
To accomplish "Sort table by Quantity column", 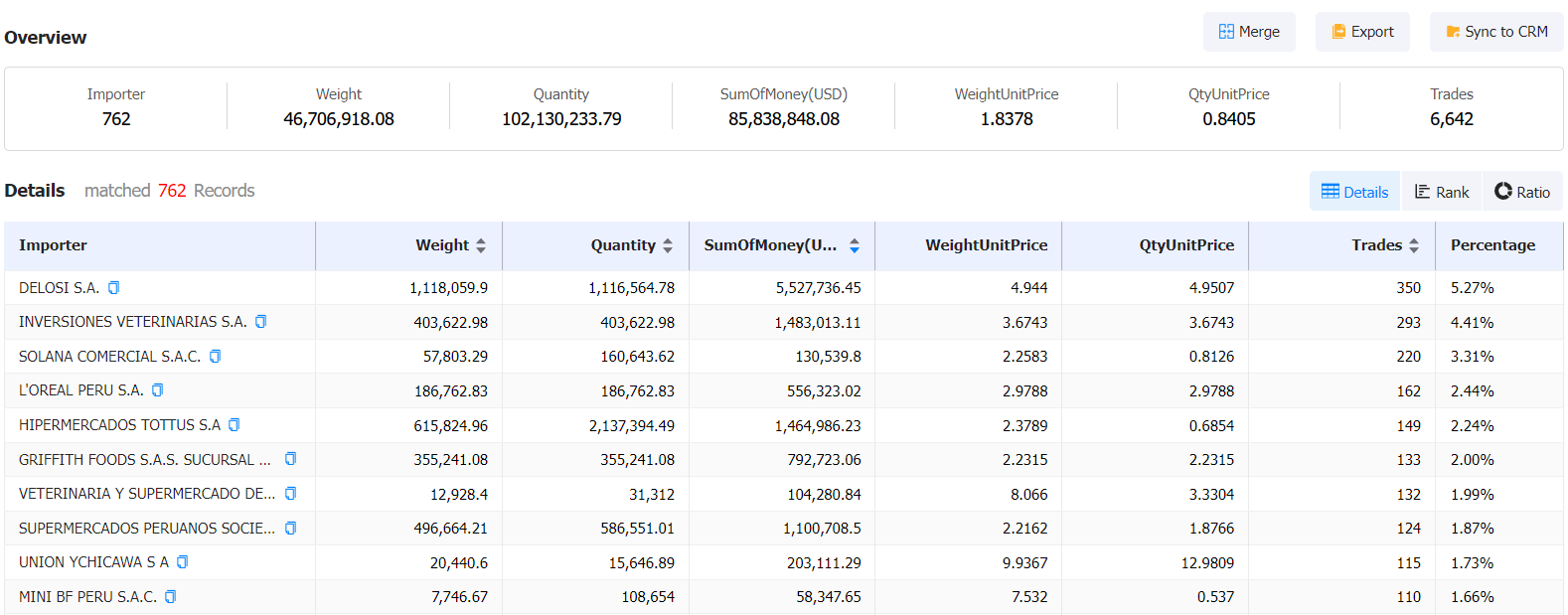I will point(668,245).
